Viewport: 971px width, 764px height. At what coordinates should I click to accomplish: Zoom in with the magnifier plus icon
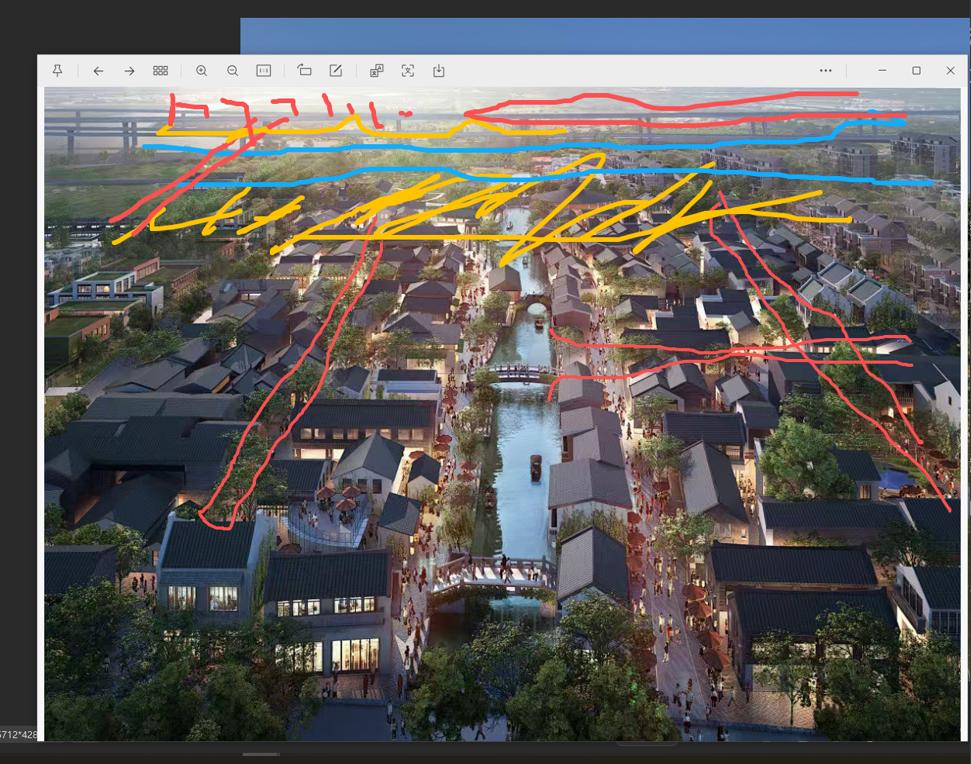coord(202,71)
